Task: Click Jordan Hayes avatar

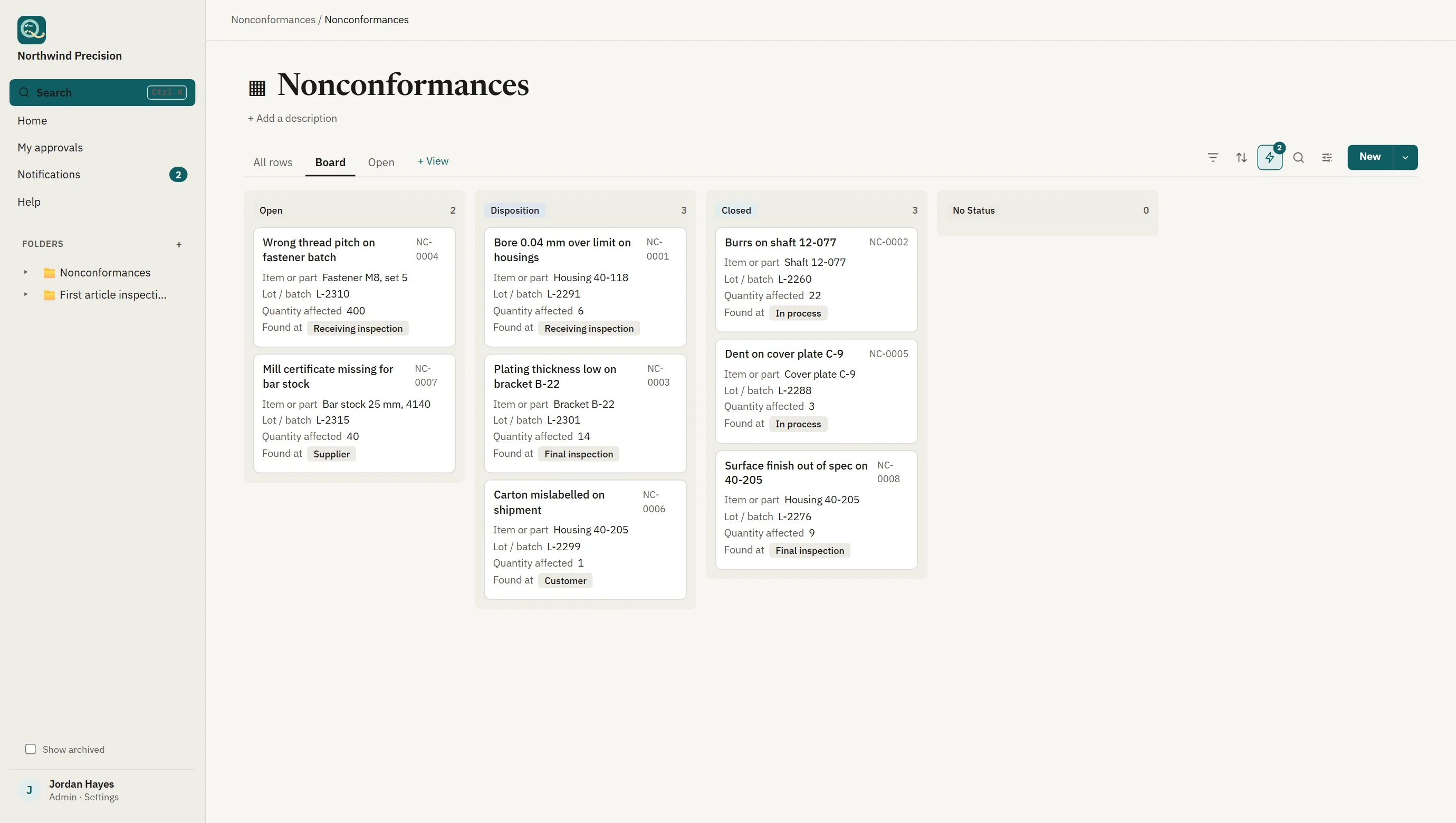Action: pyautogui.click(x=29, y=790)
